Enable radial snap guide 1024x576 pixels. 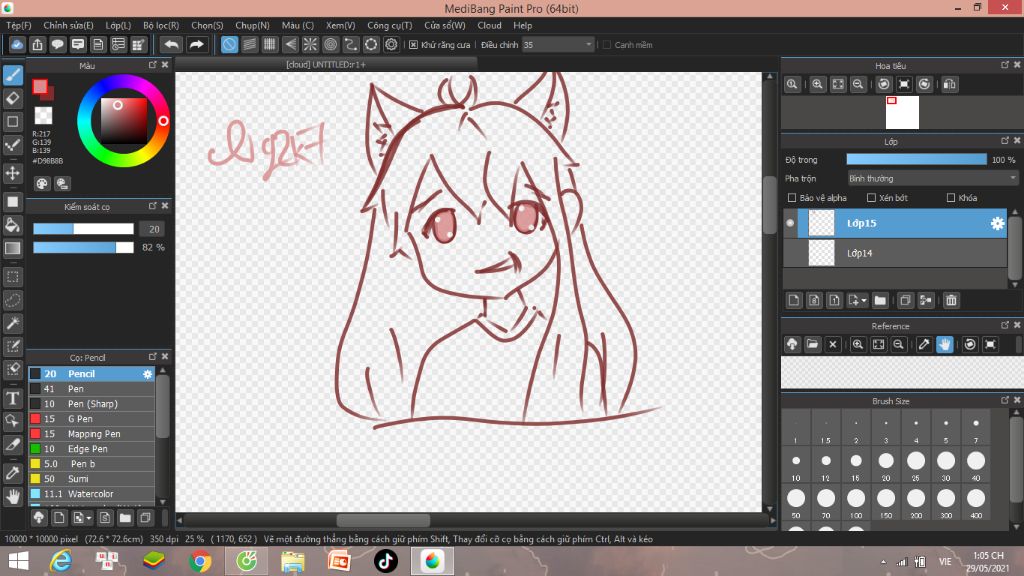310,44
